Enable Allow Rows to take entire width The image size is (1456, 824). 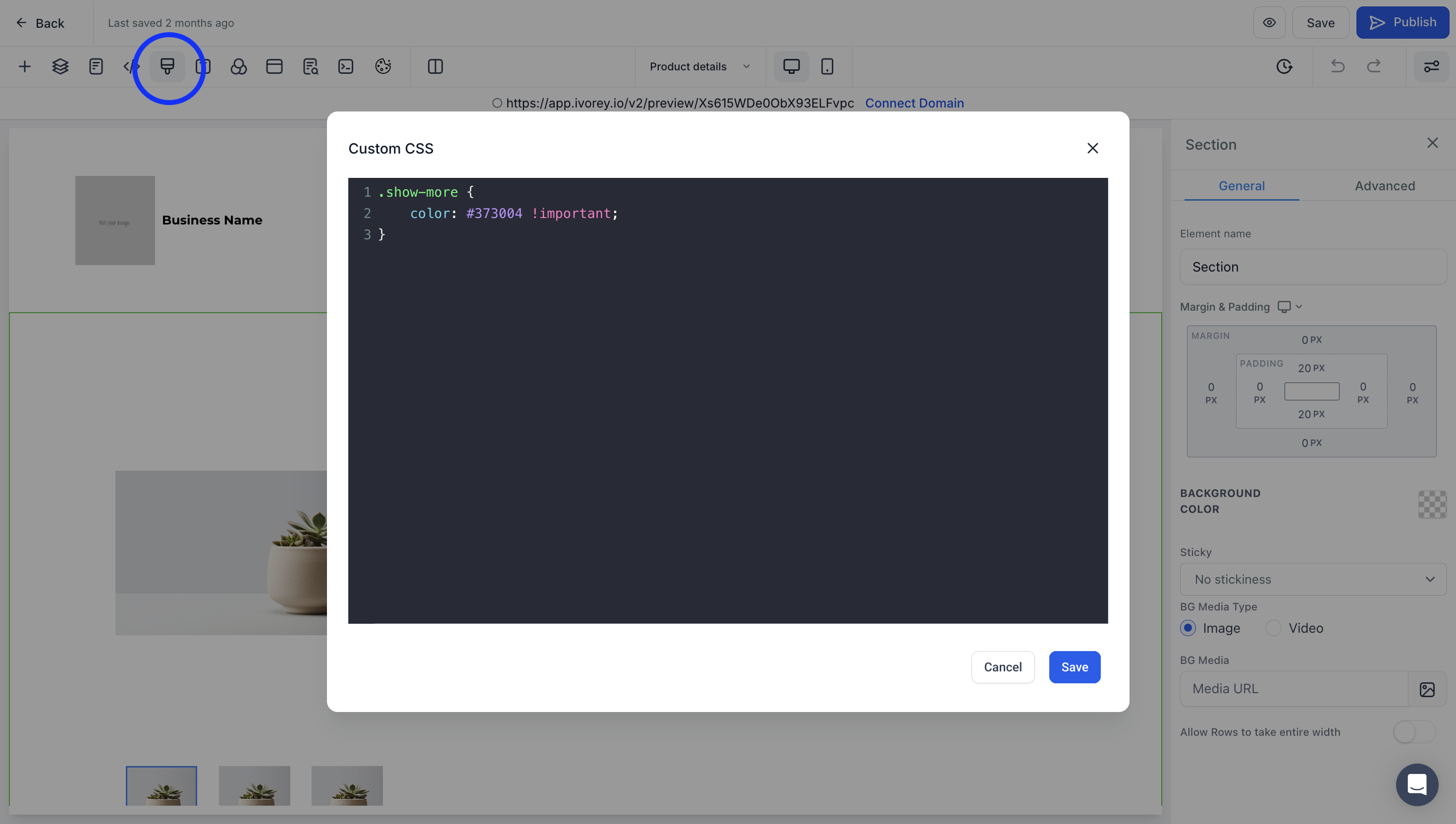pyautogui.click(x=1413, y=732)
